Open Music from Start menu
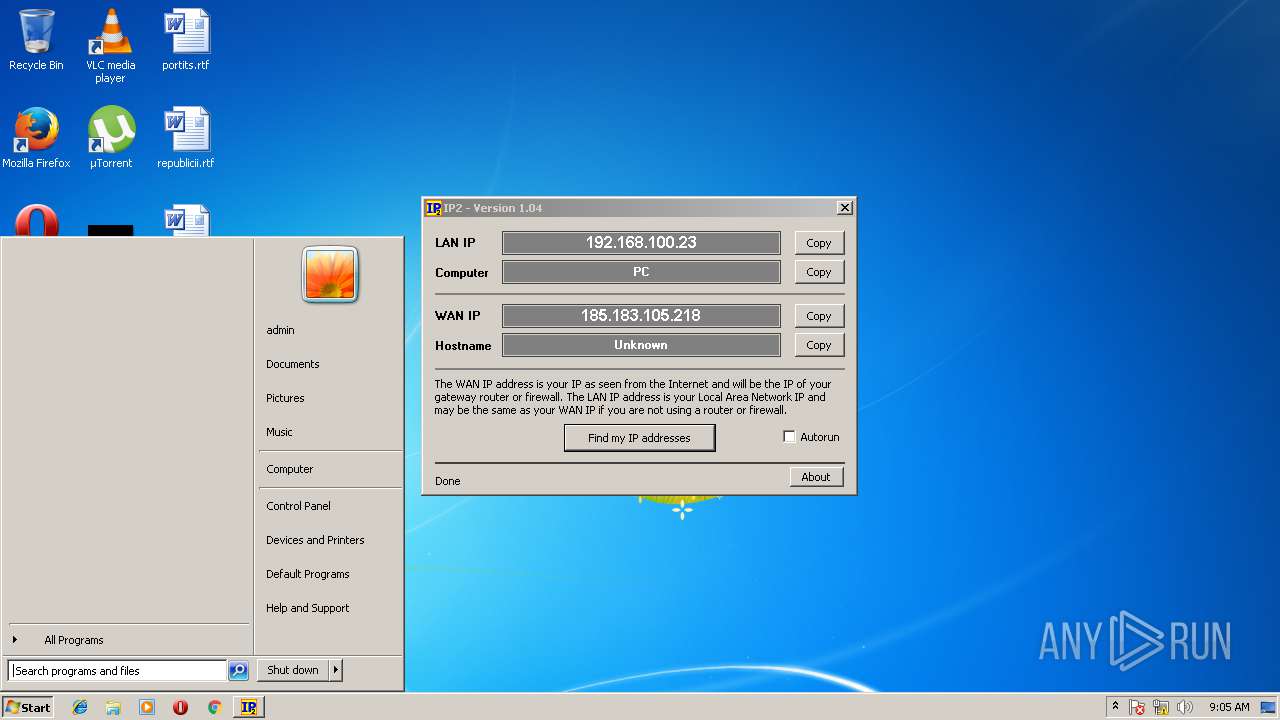This screenshot has height=720, width=1280. tap(279, 432)
